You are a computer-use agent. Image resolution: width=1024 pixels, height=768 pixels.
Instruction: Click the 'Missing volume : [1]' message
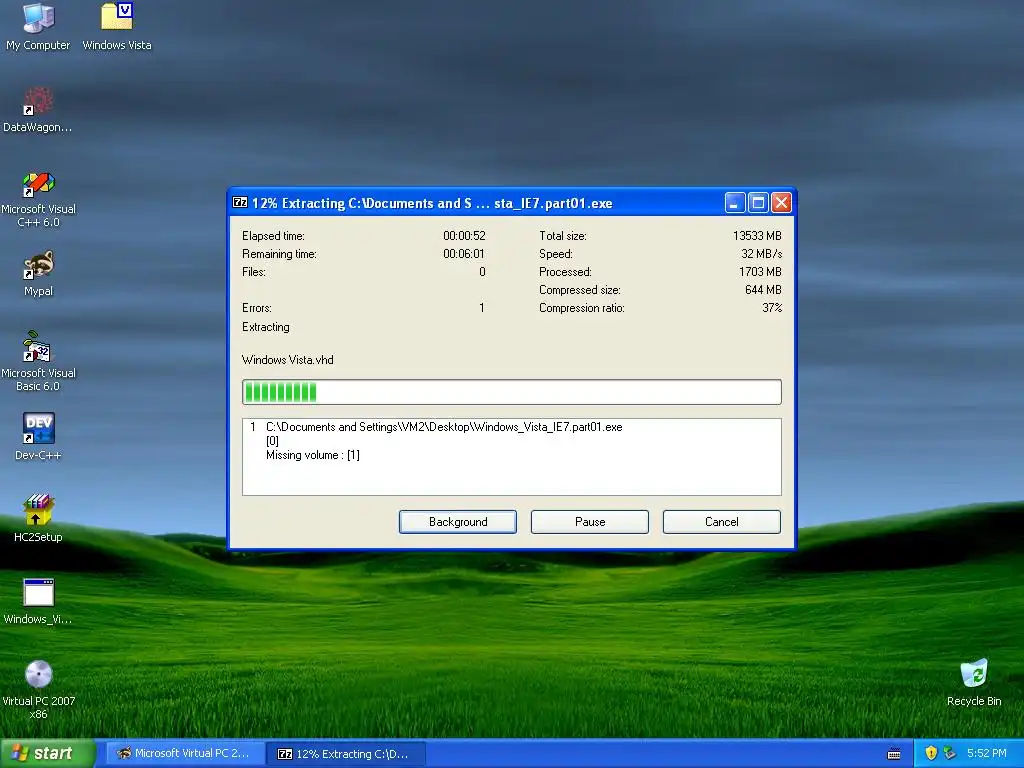313,455
